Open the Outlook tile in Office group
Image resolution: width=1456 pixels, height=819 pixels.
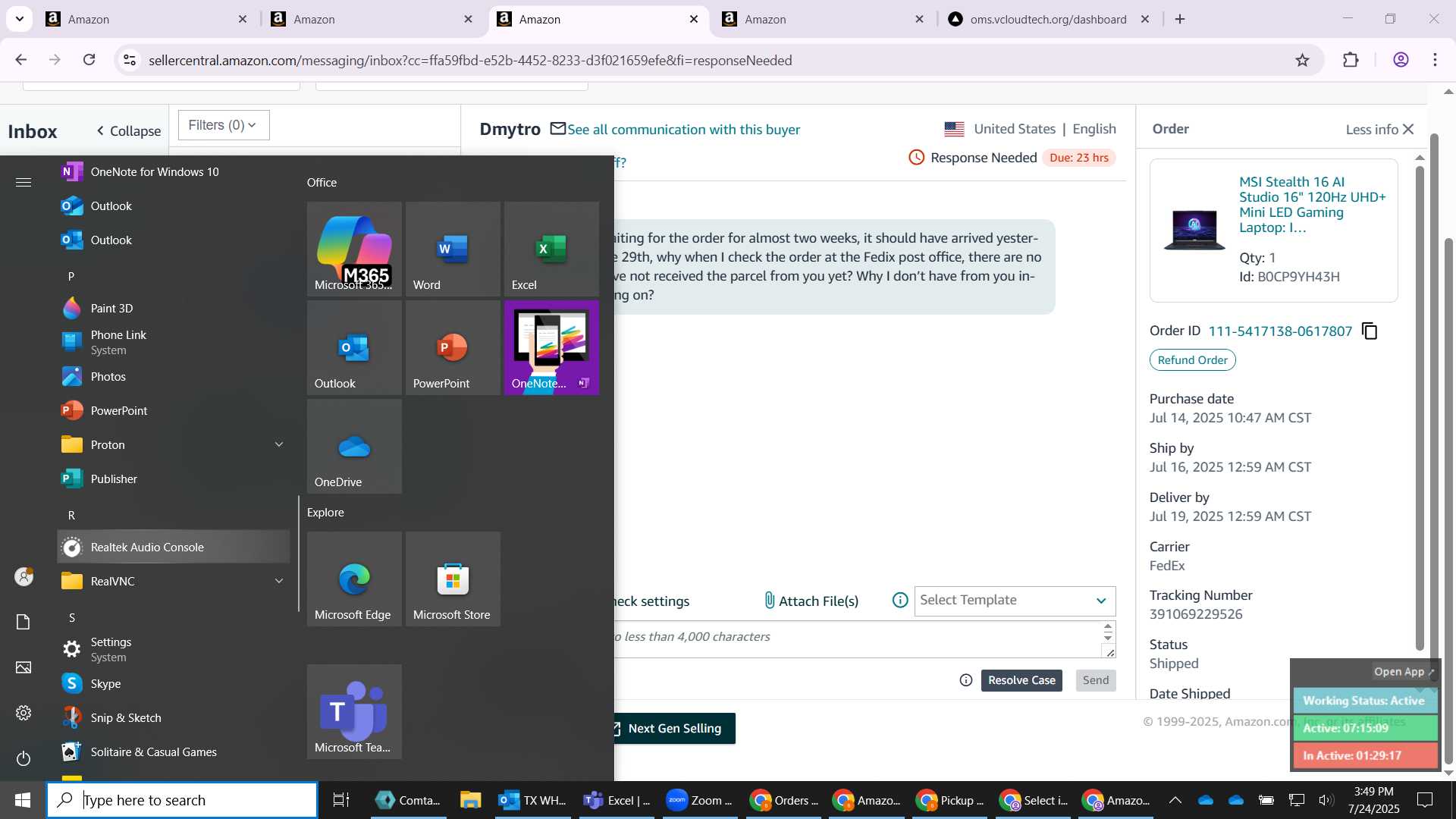pyautogui.click(x=354, y=347)
